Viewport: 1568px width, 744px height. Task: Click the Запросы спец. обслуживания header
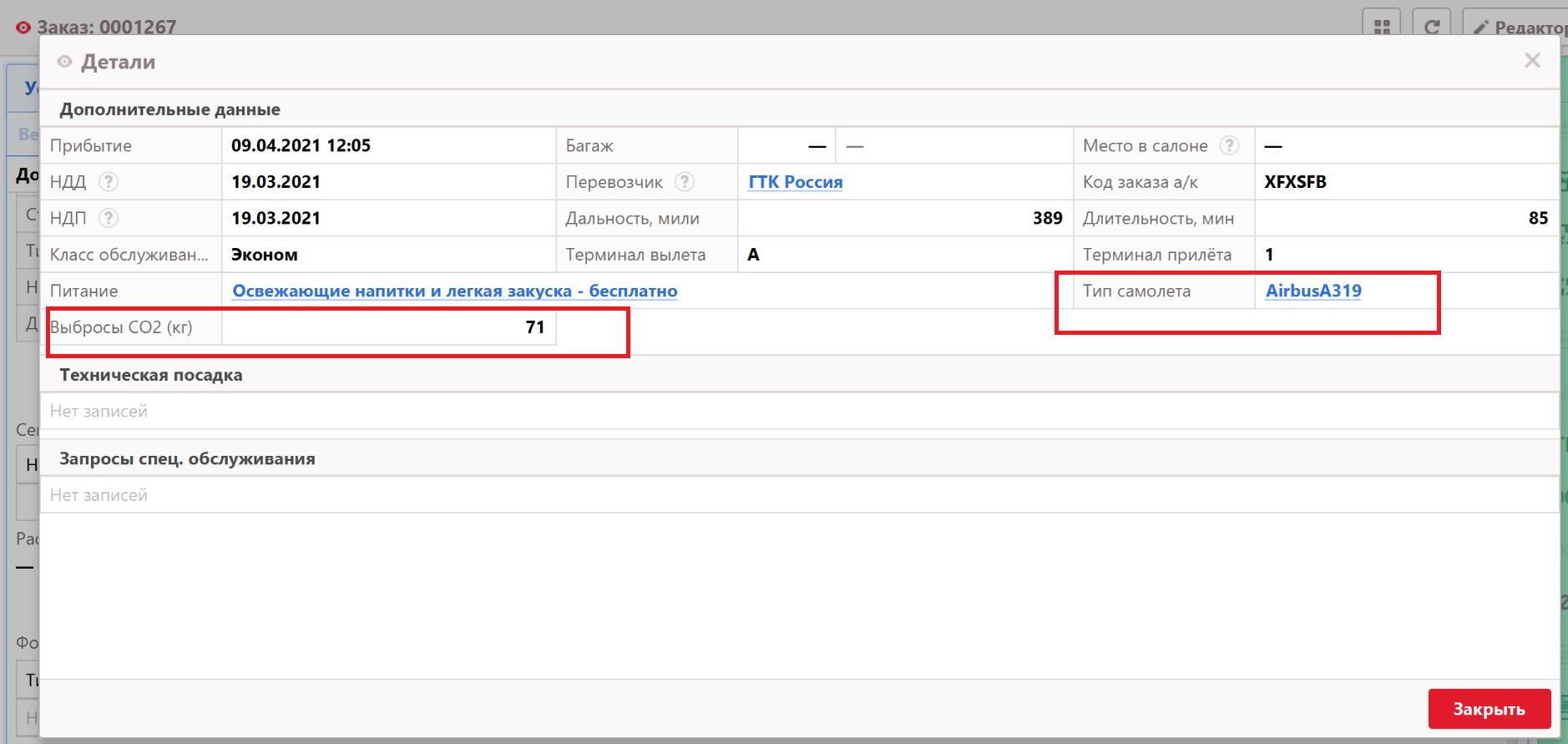coord(187,458)
